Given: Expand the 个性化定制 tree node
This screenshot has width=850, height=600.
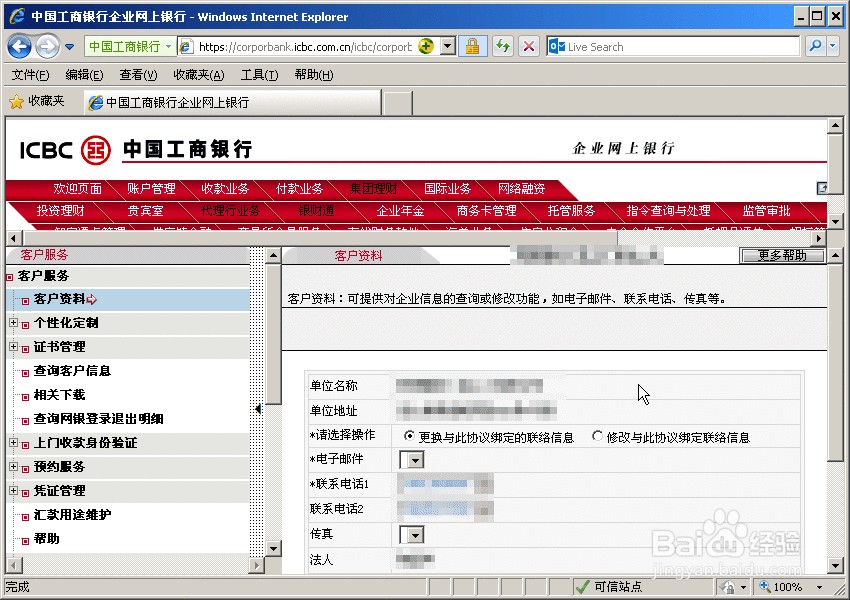Looking at the screenshot, I should click(14, 322).
